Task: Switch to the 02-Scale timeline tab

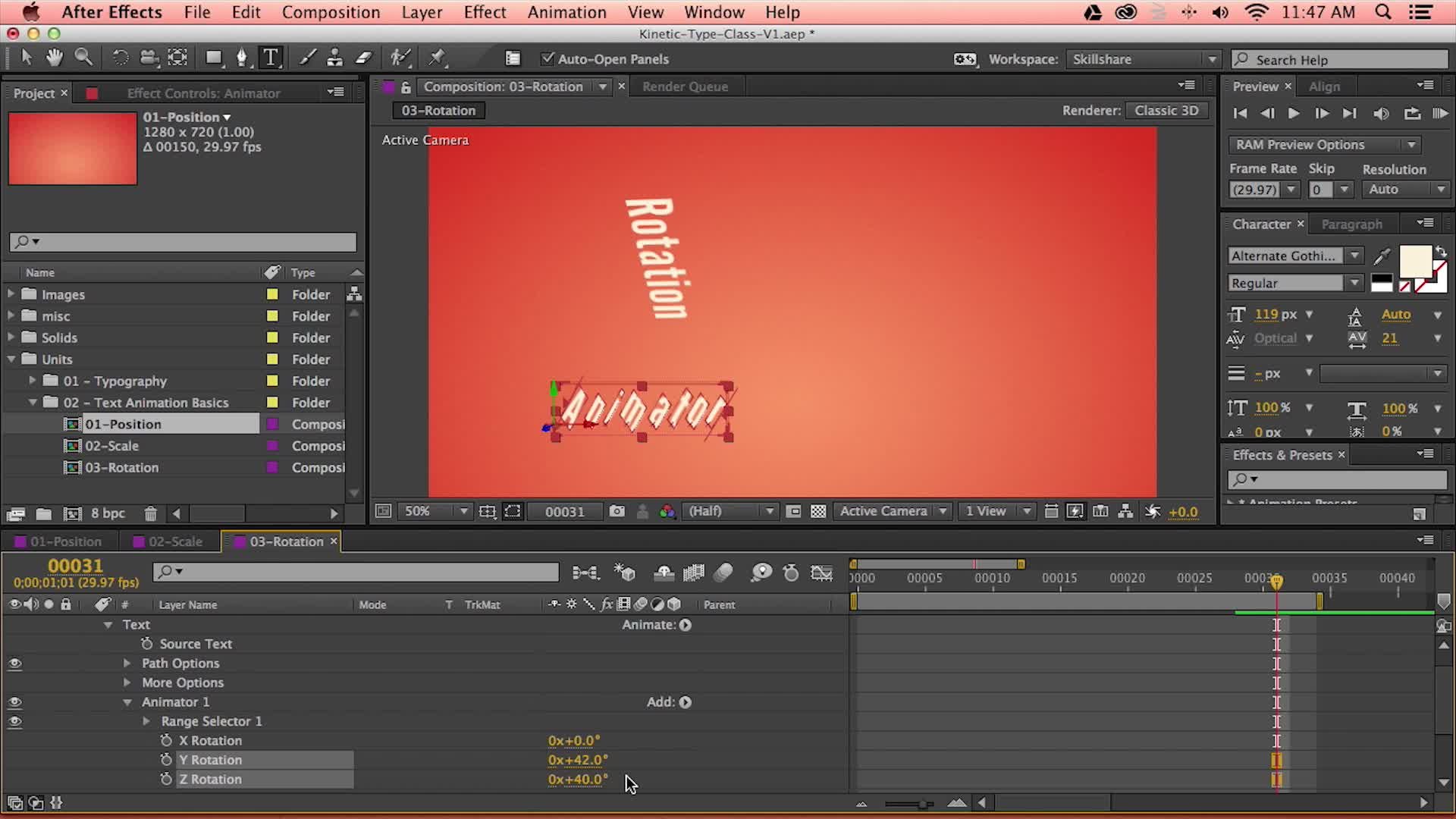Action: click(x=174, y=541)
